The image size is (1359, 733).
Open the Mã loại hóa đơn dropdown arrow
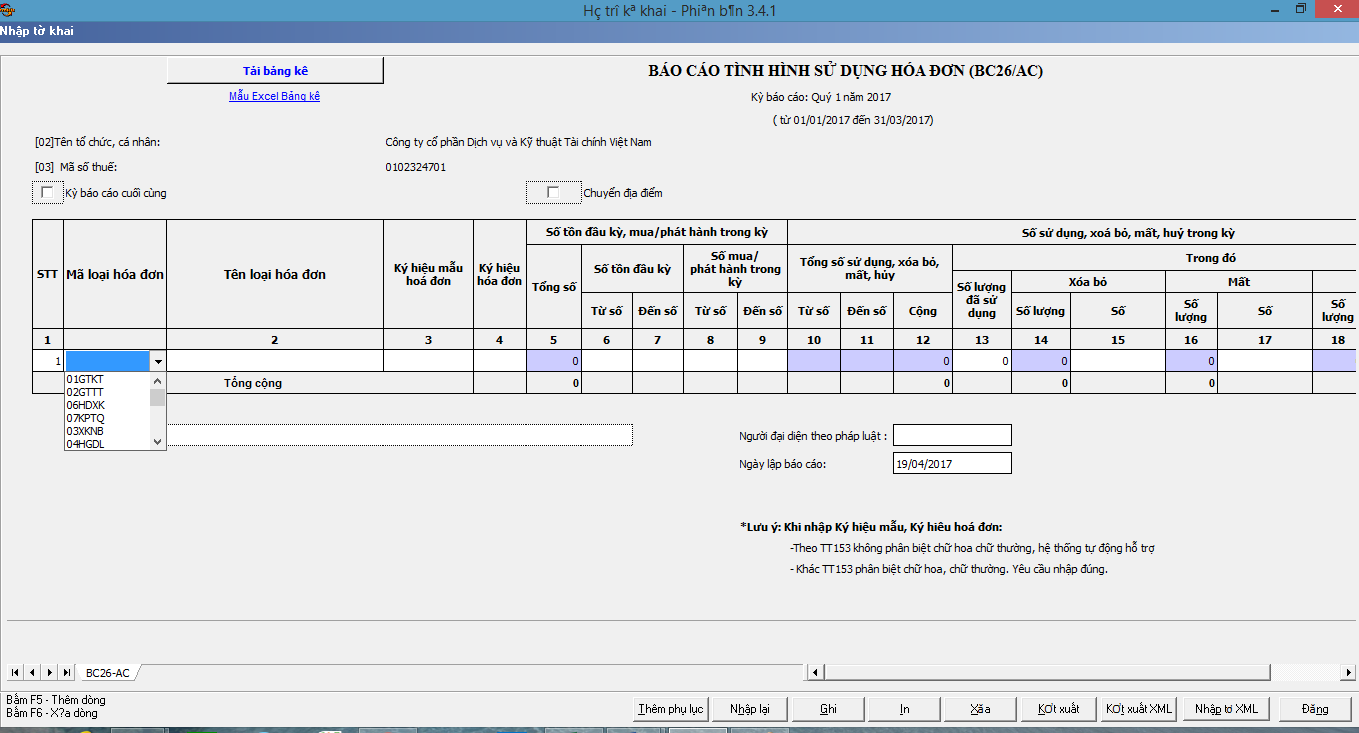click(157, 361)
